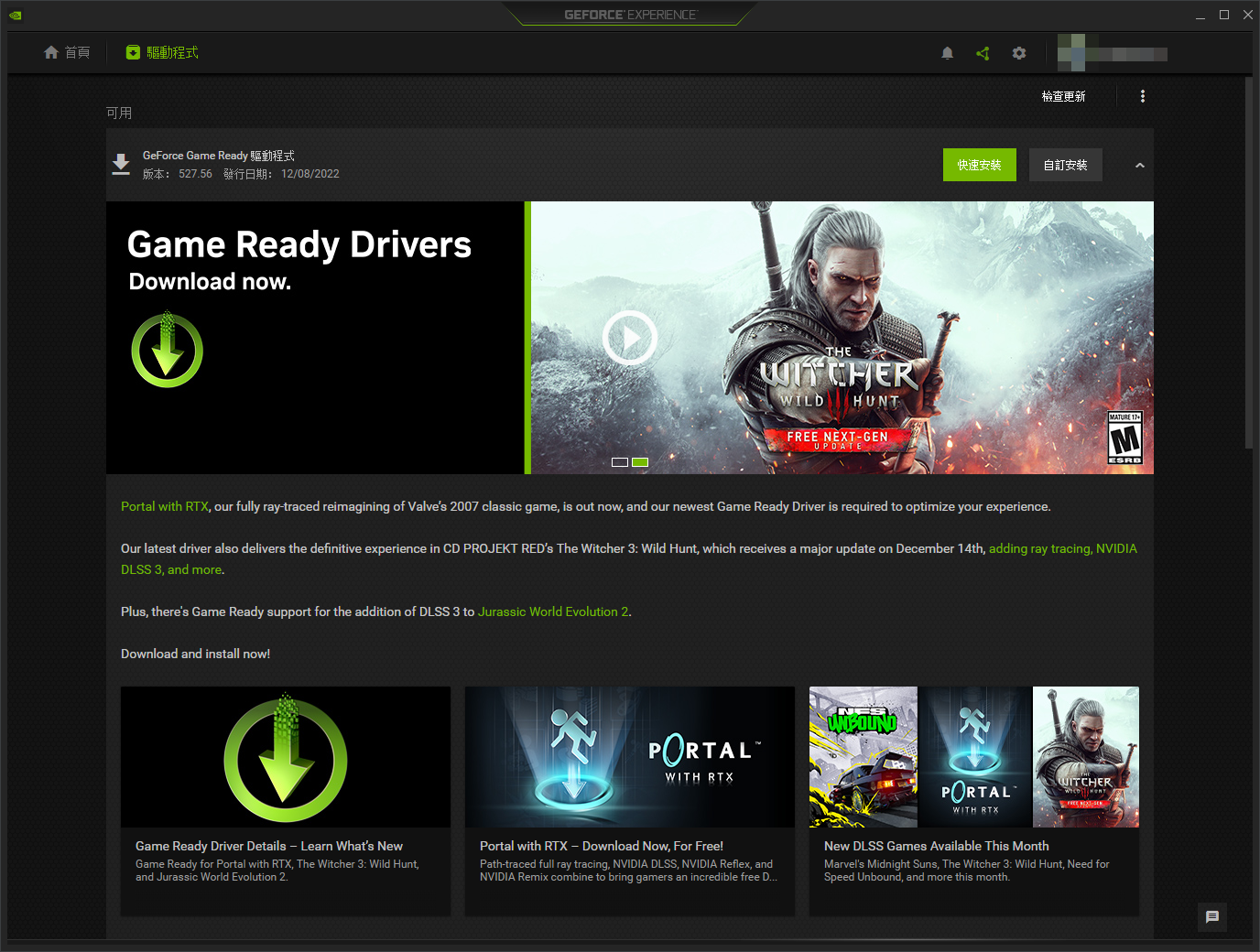Open New DLSS Games card image
This screenshot has width=1260, height=952.
coord(974,757)
